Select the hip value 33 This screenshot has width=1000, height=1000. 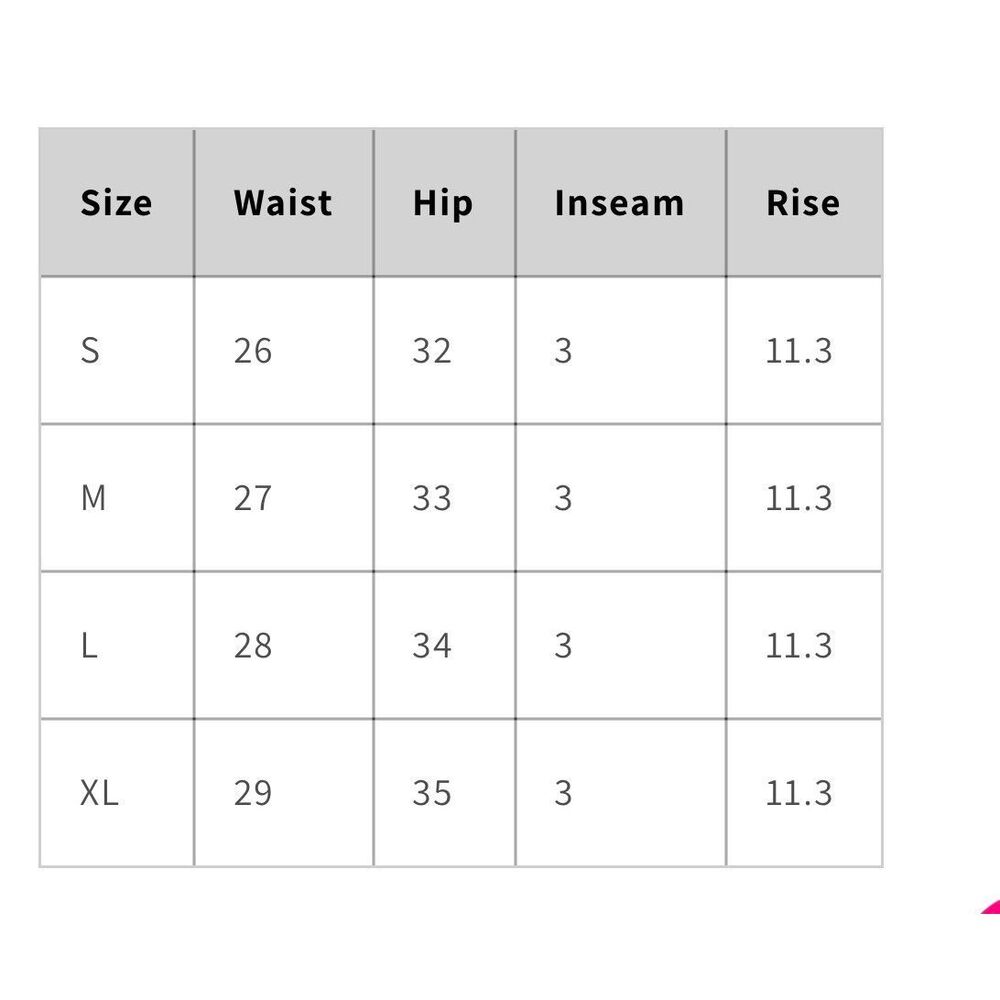pos(432,498)
